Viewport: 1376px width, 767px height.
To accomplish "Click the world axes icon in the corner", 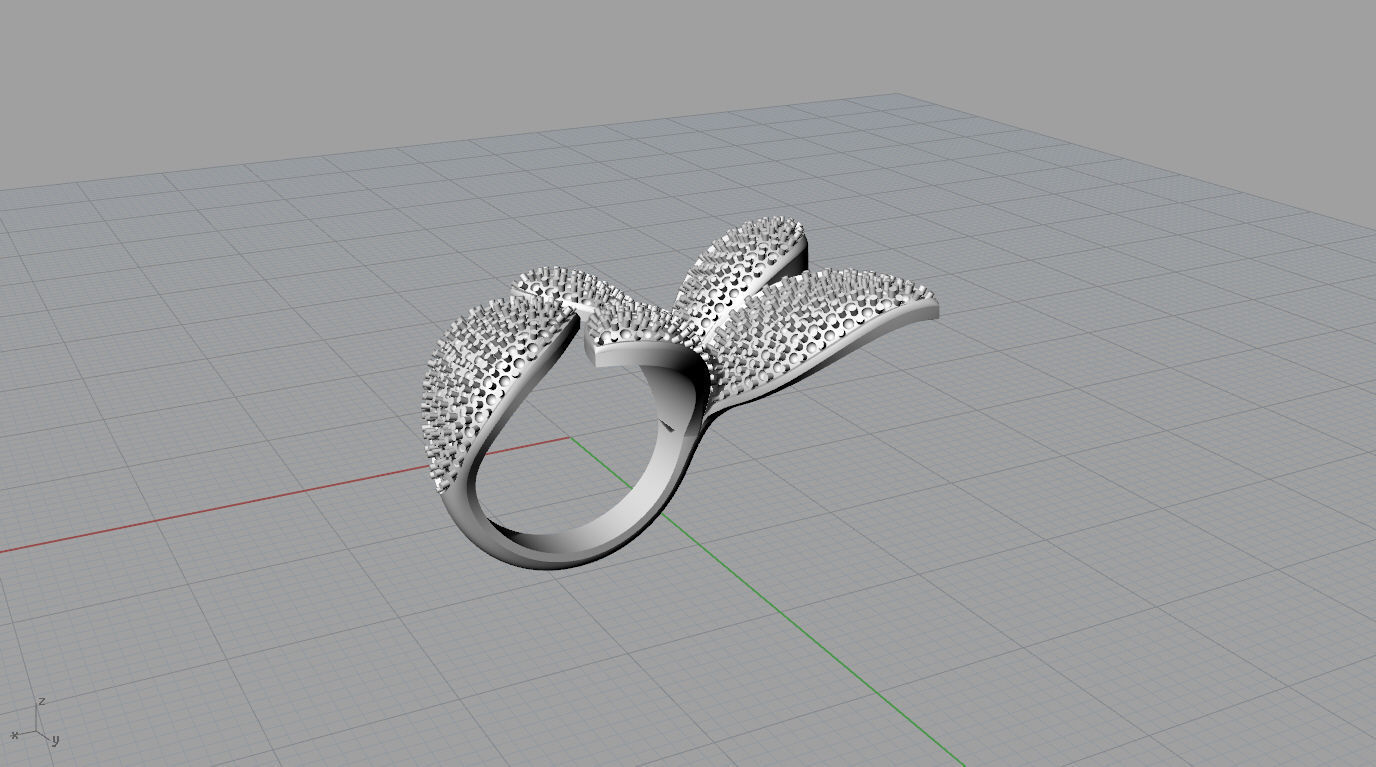I will (x=35, y=723).
